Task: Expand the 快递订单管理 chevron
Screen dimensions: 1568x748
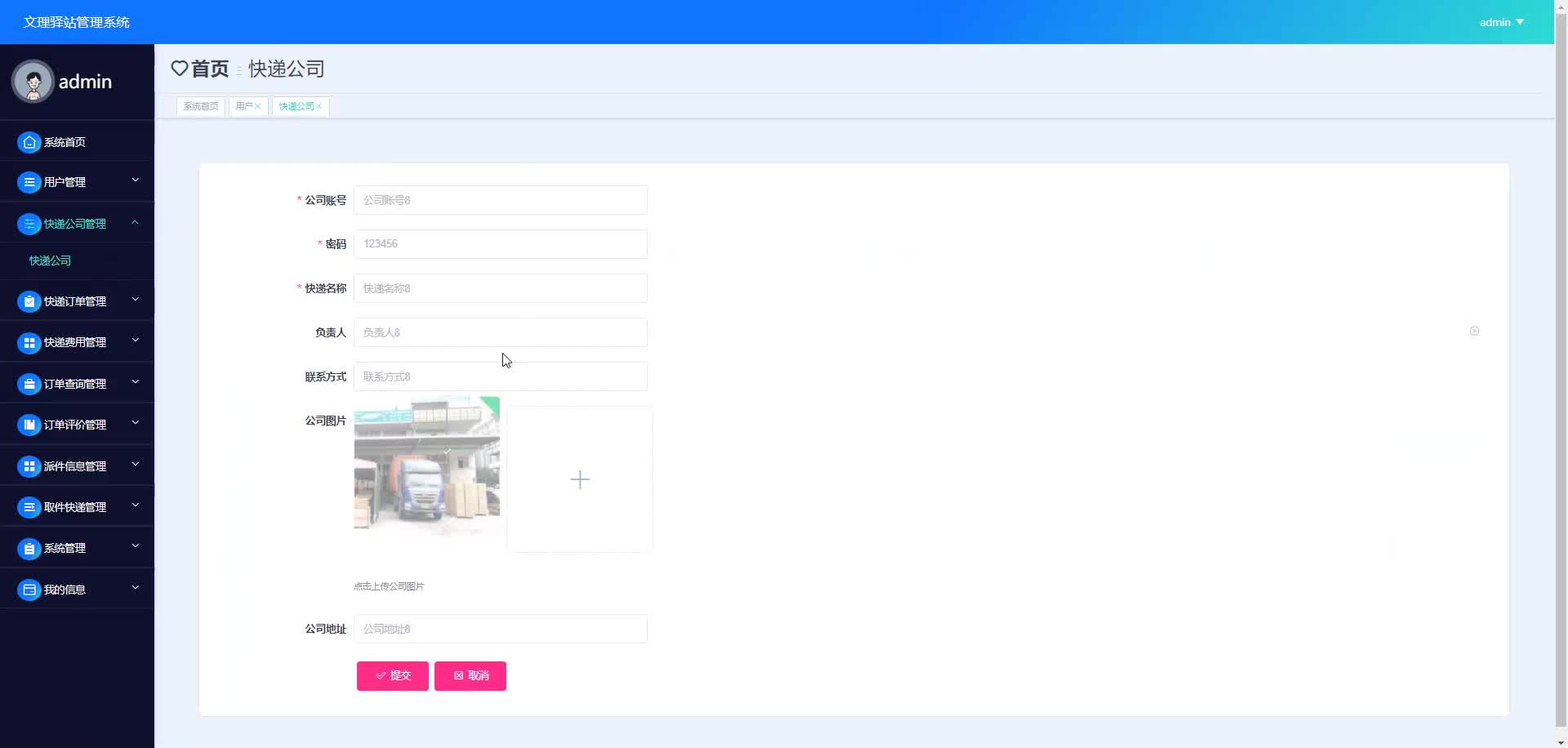Action: click(136, 300)
